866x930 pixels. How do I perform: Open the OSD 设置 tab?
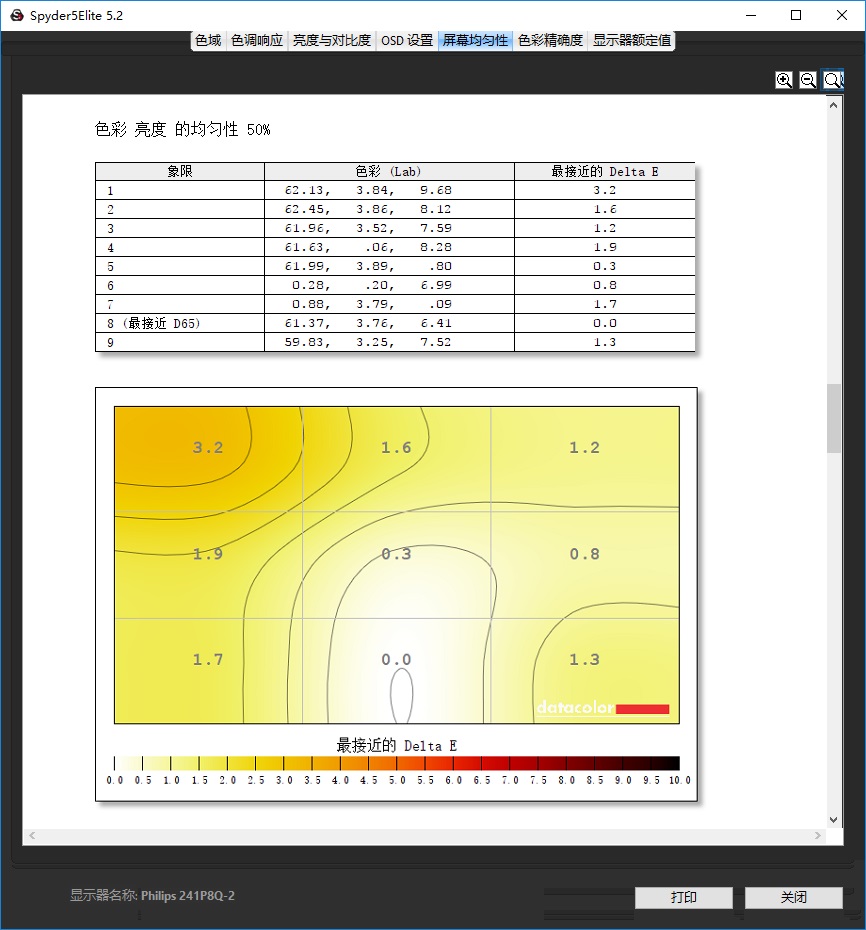point(407,40)
